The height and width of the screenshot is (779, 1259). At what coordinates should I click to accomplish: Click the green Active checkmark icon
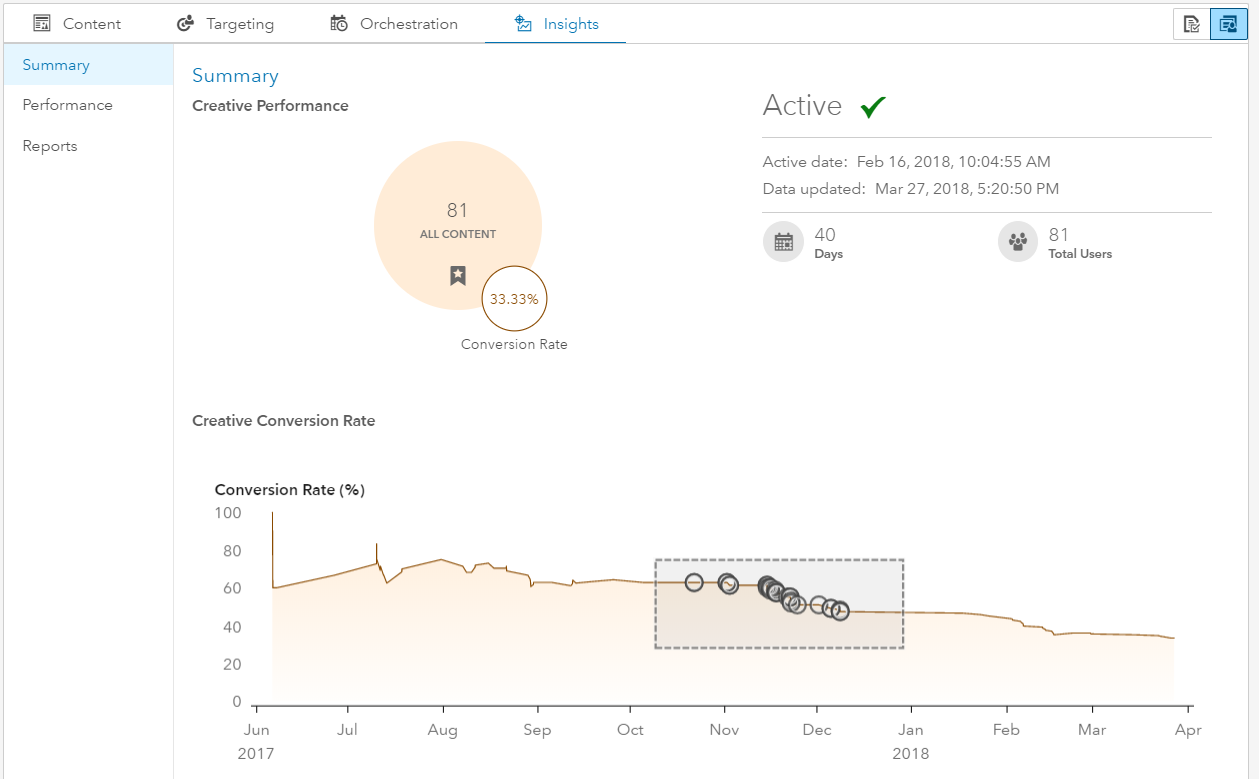click(x=873, y=106)
